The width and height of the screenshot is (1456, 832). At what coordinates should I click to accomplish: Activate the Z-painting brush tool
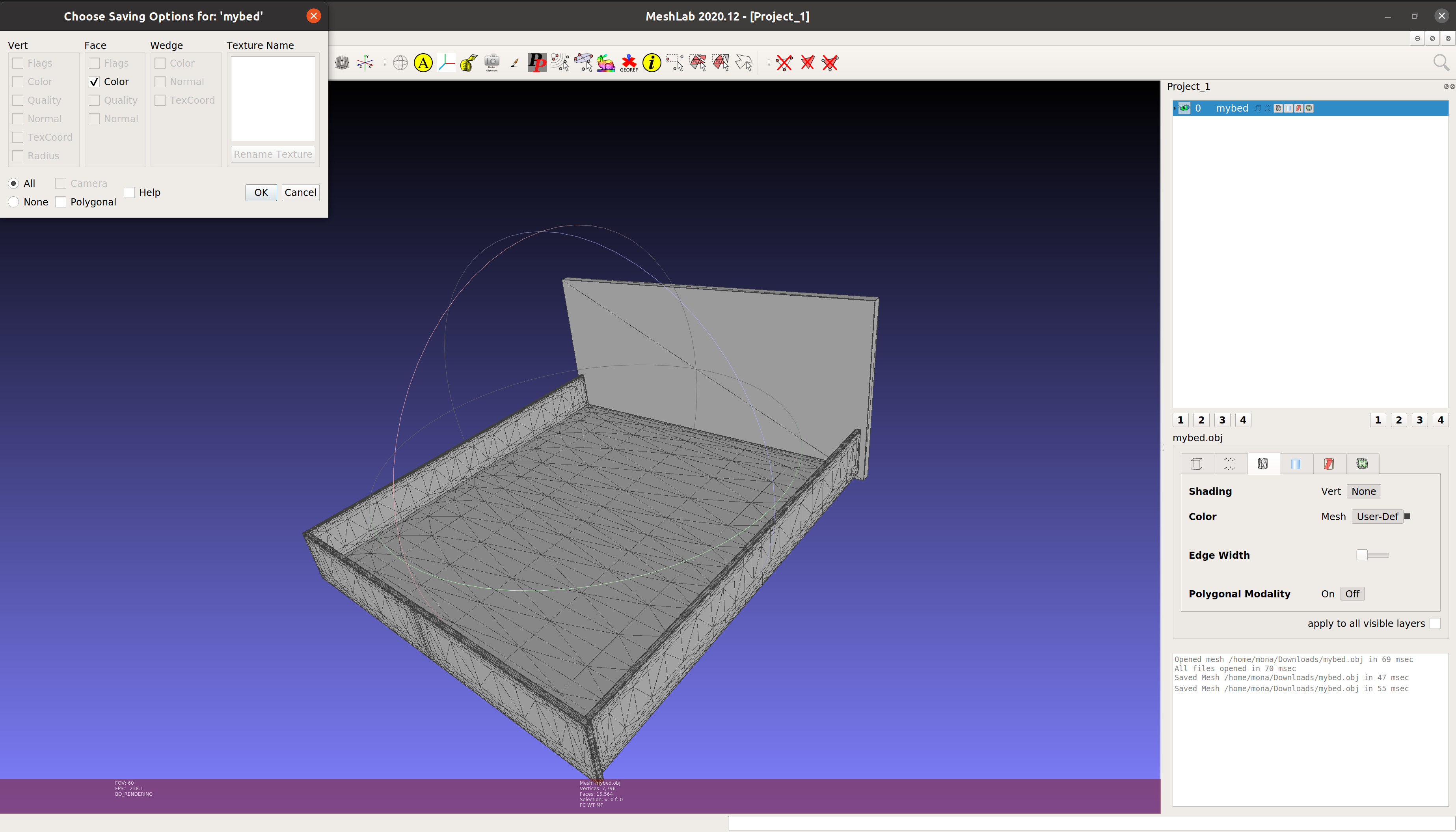click(x=514, y=63)
